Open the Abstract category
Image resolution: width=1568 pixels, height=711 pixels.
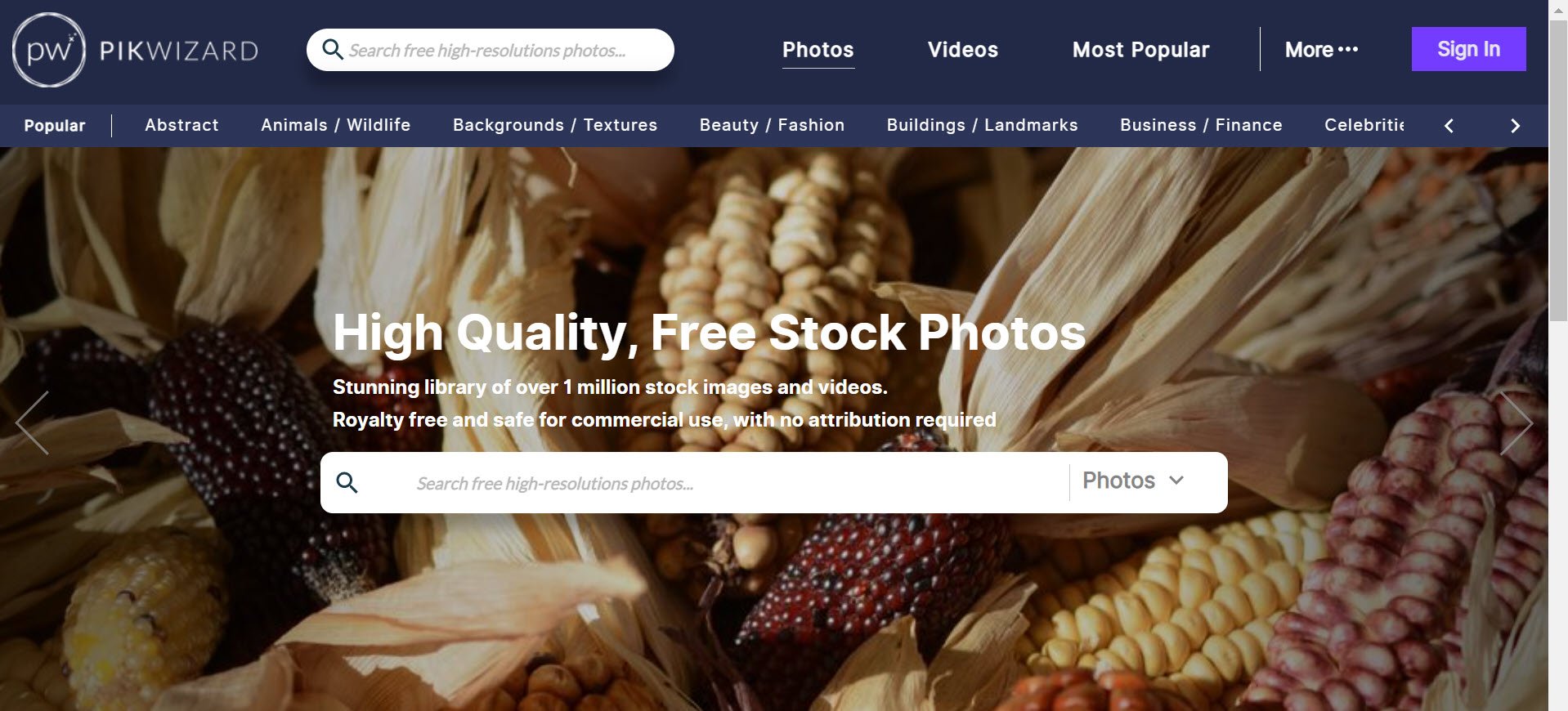181,125
